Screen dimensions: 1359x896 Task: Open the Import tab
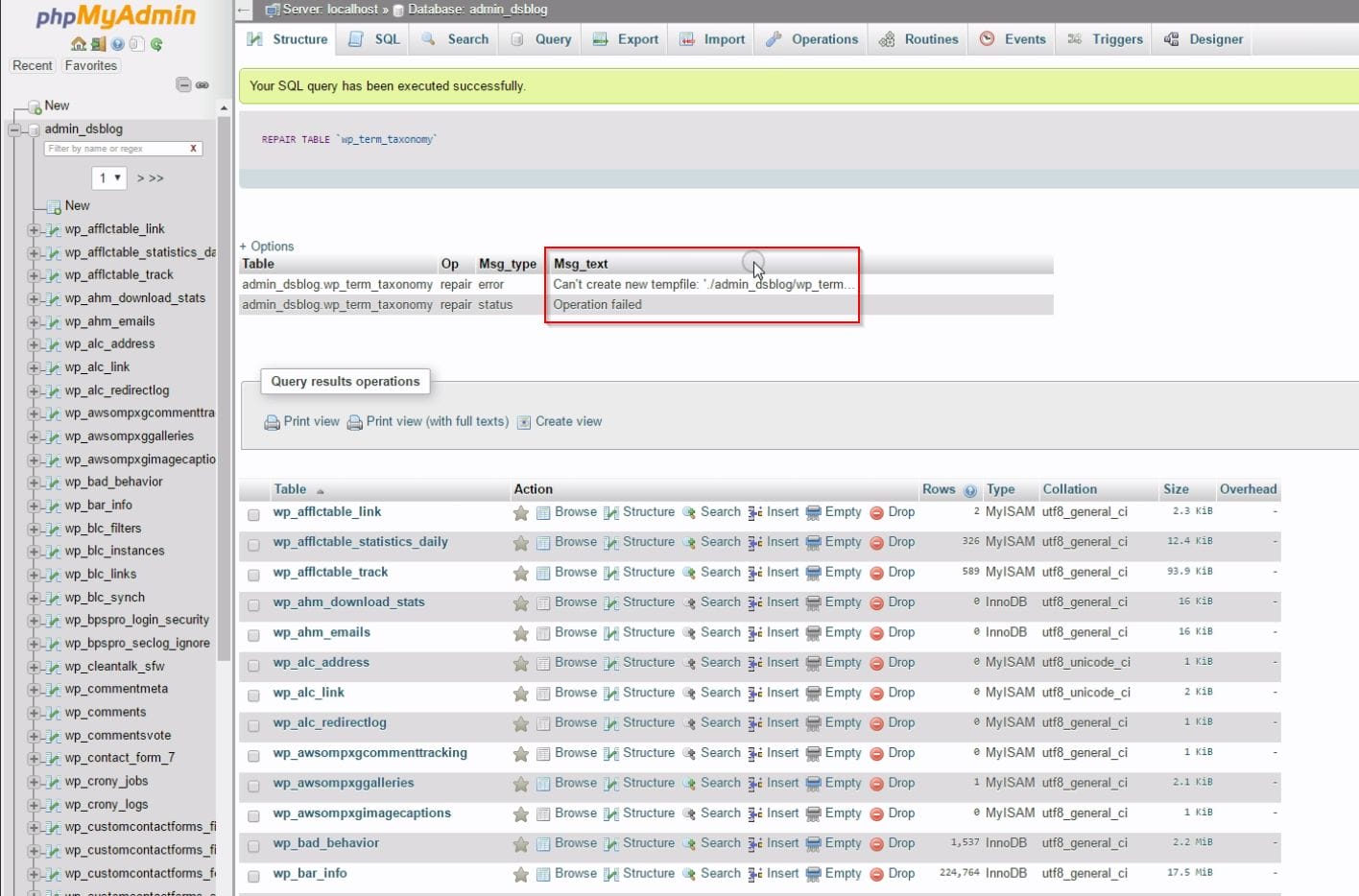[712, 39]
